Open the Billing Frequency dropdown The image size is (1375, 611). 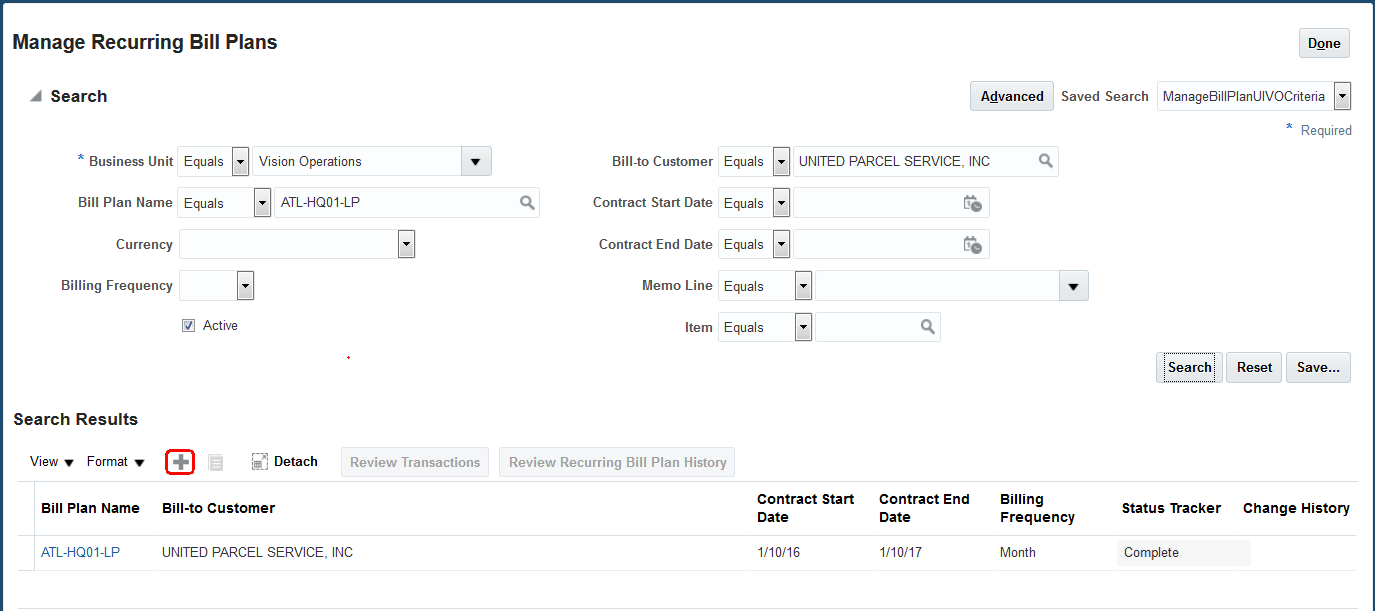pyautogui.click(x=245, y=286)
